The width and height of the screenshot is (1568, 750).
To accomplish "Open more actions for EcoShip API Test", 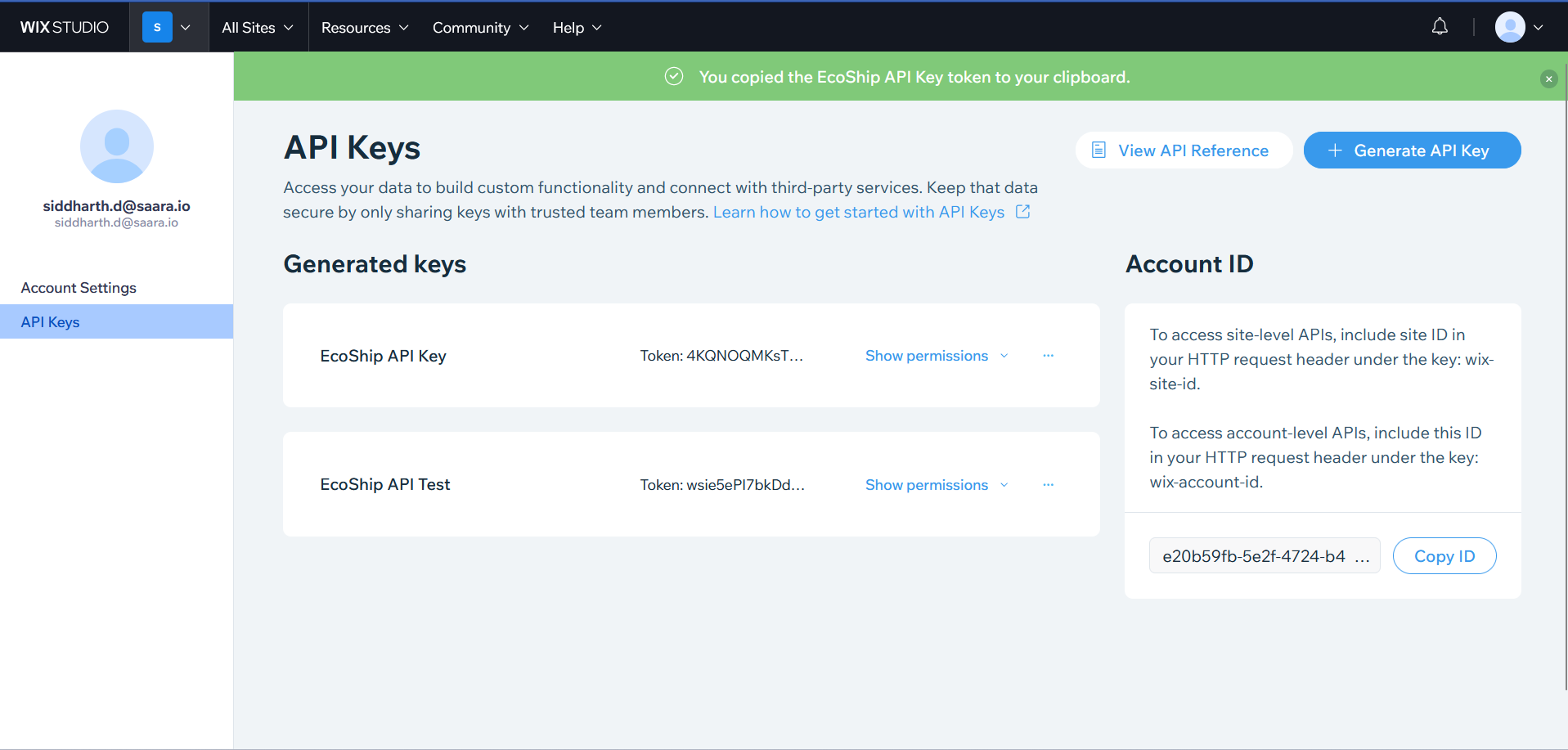I will (1048, 485).
